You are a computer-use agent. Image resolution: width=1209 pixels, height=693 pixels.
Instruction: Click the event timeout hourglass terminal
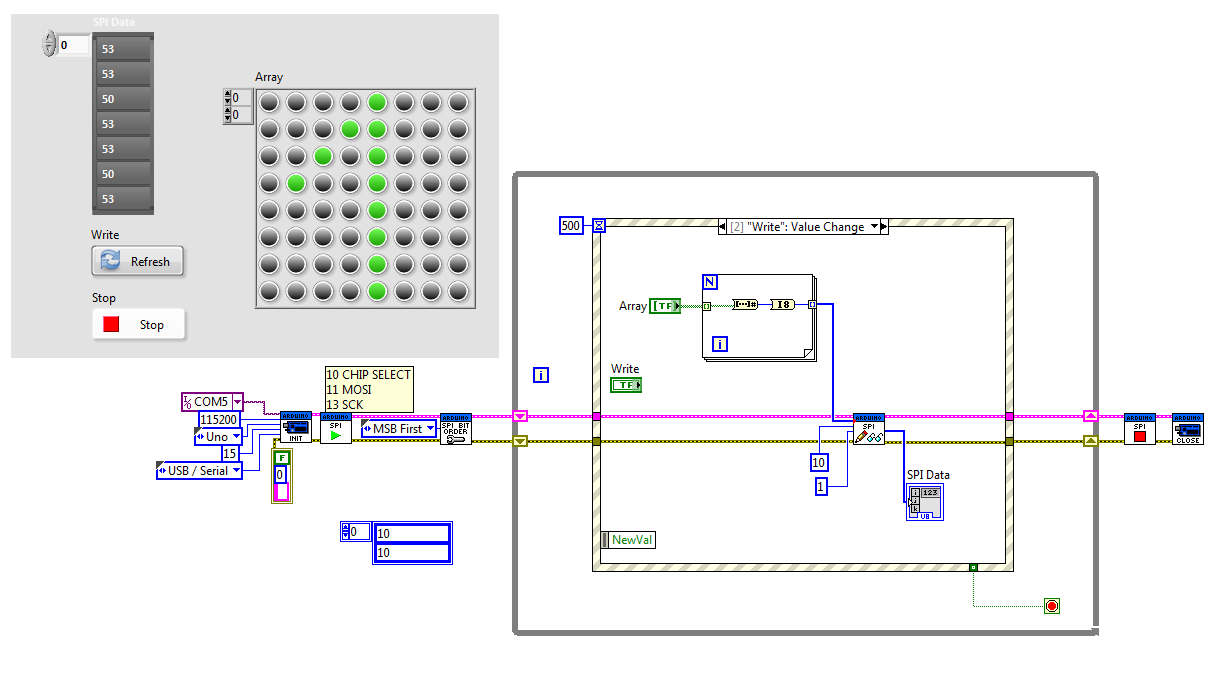point(599,226)
